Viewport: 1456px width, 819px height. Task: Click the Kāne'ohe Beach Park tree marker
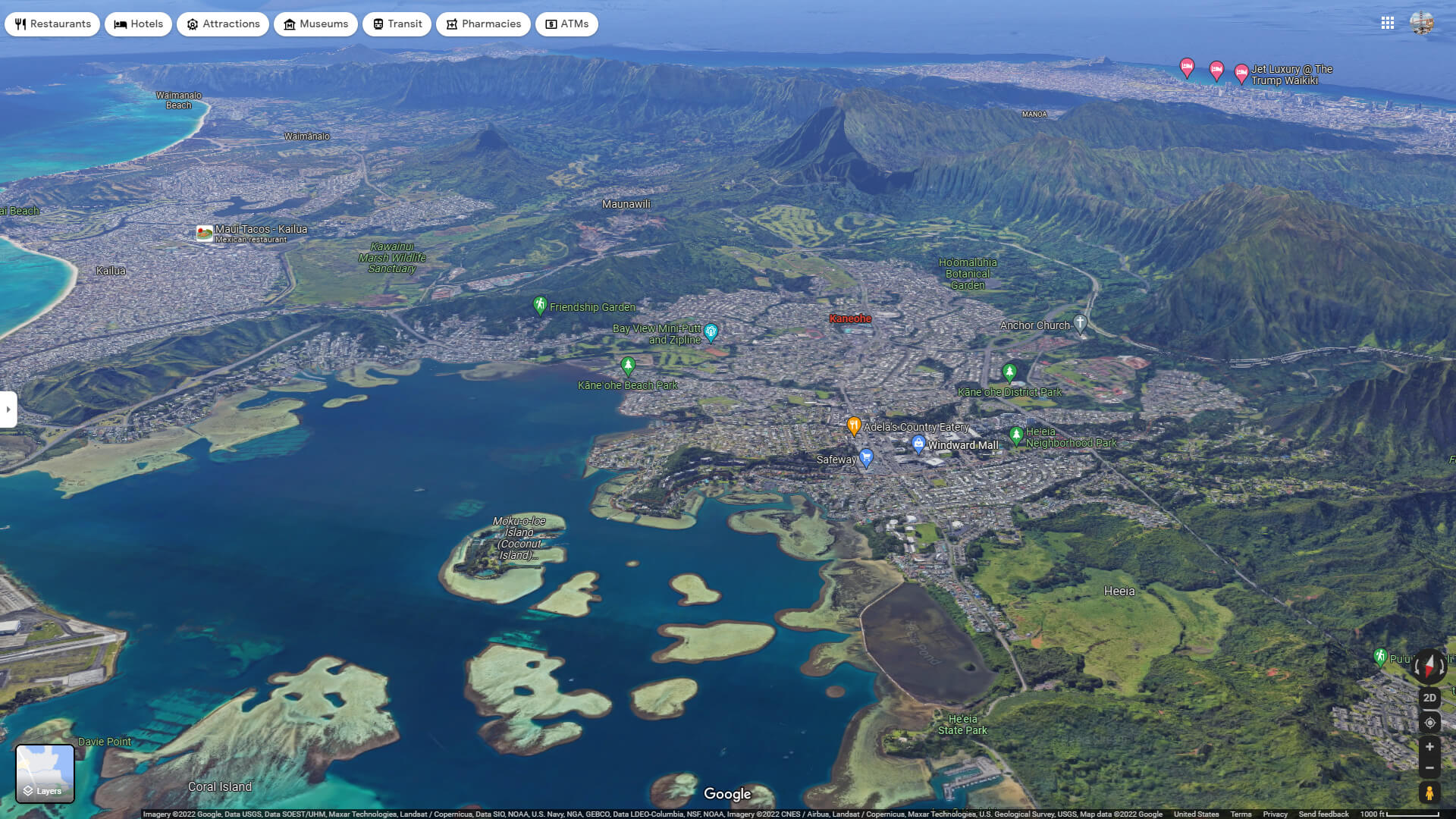pos(629,366)
